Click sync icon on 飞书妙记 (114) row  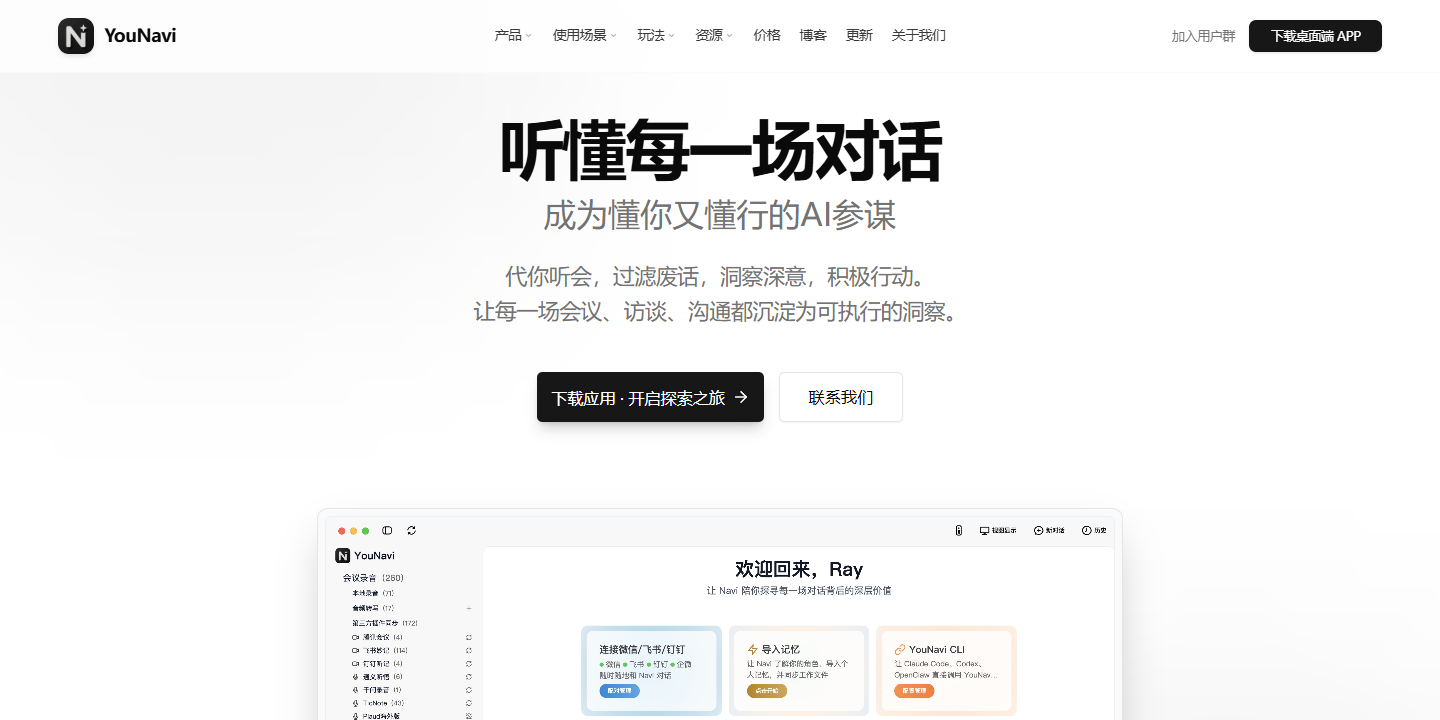tap(469, 650)
